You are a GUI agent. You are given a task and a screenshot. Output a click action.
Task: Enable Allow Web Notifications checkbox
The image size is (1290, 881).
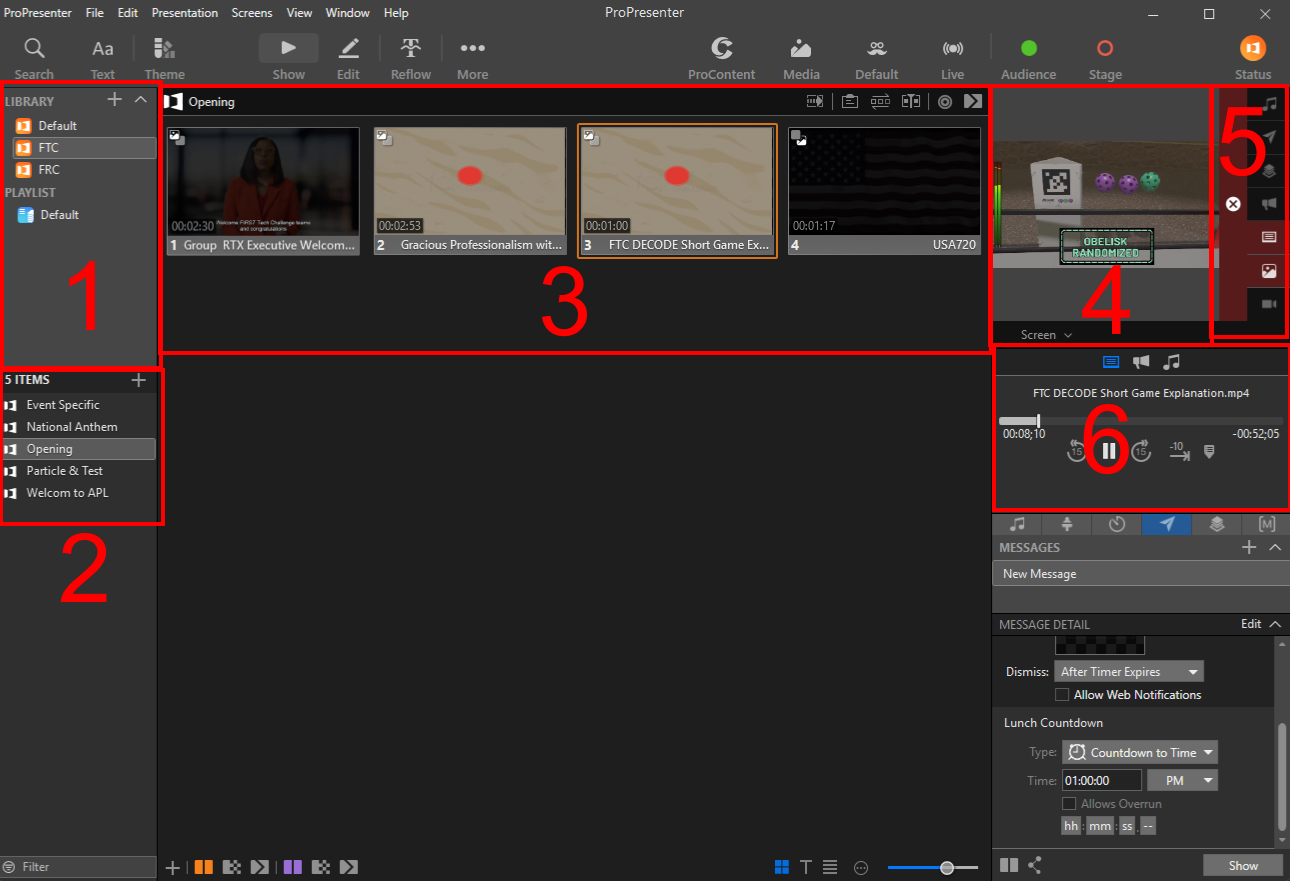click(x=1063, y=695)
